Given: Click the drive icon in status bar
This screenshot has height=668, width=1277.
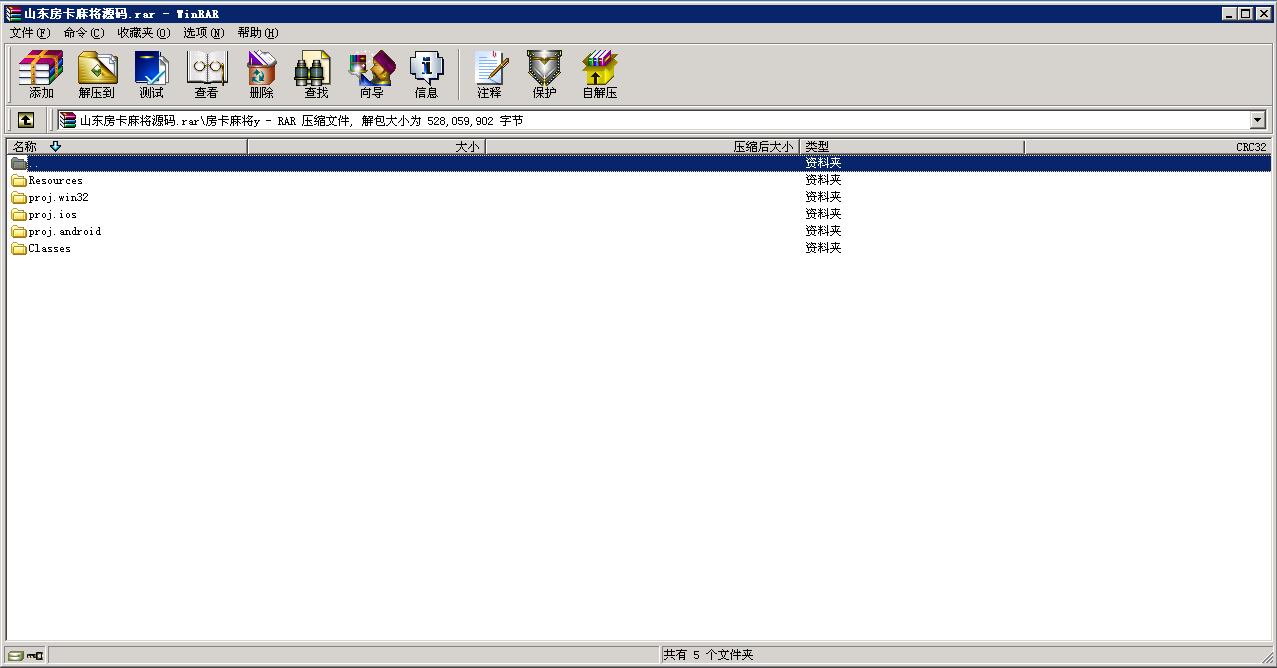Looking at the screenshot, I should tap(16, 655).
